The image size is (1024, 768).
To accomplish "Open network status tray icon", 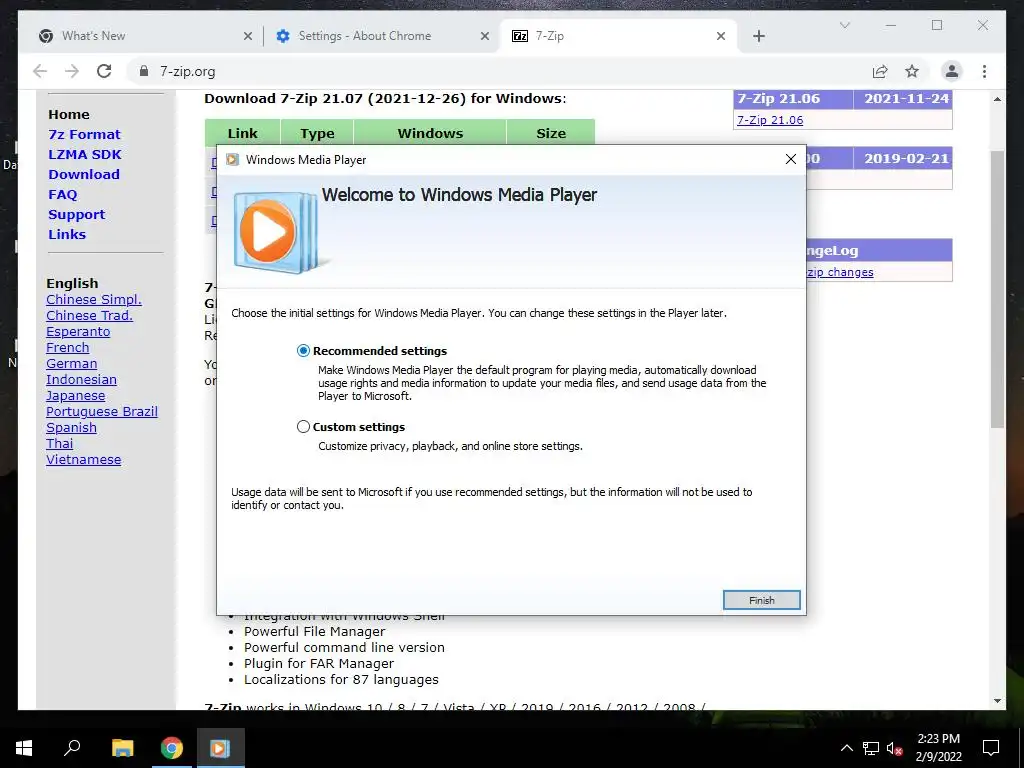I will coord(871,748).
